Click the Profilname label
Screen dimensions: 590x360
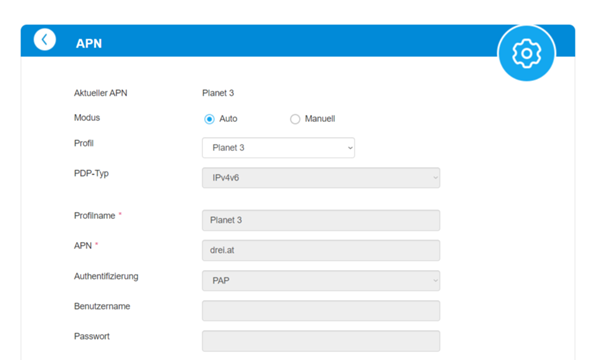point(94,216)
